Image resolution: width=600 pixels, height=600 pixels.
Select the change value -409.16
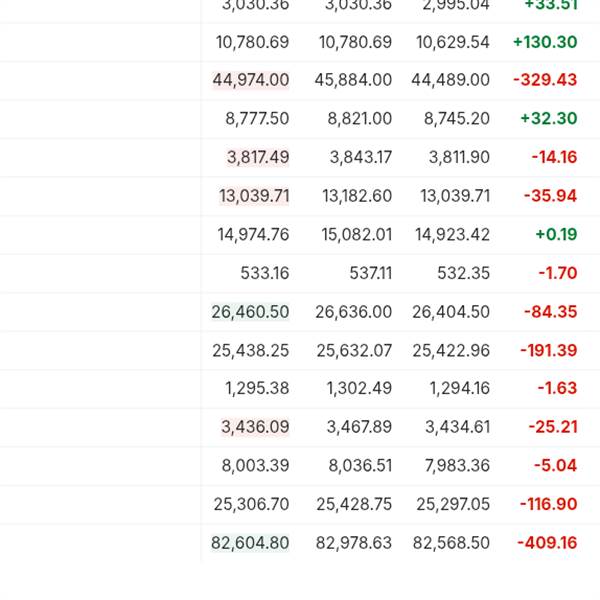547,543
